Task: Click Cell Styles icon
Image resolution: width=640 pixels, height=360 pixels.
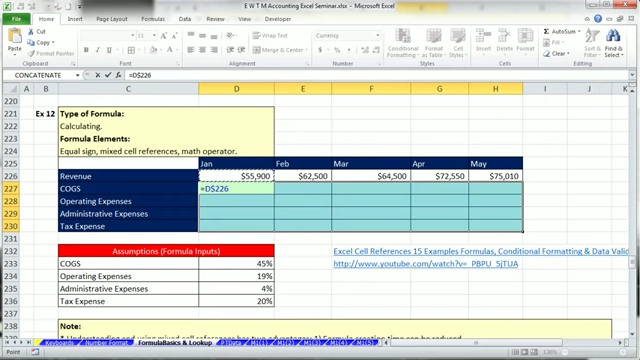Action: coord(458,43)
